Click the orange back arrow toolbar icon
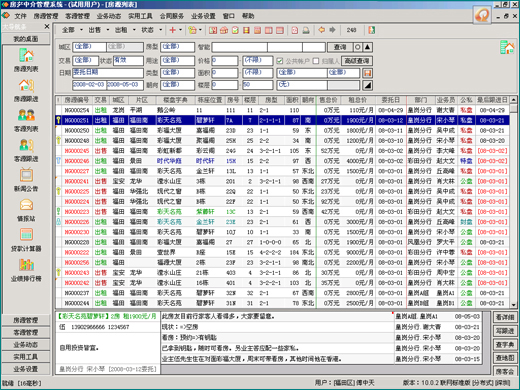The width and height of the screenshot is (520, 390). [x=321, y=30]
